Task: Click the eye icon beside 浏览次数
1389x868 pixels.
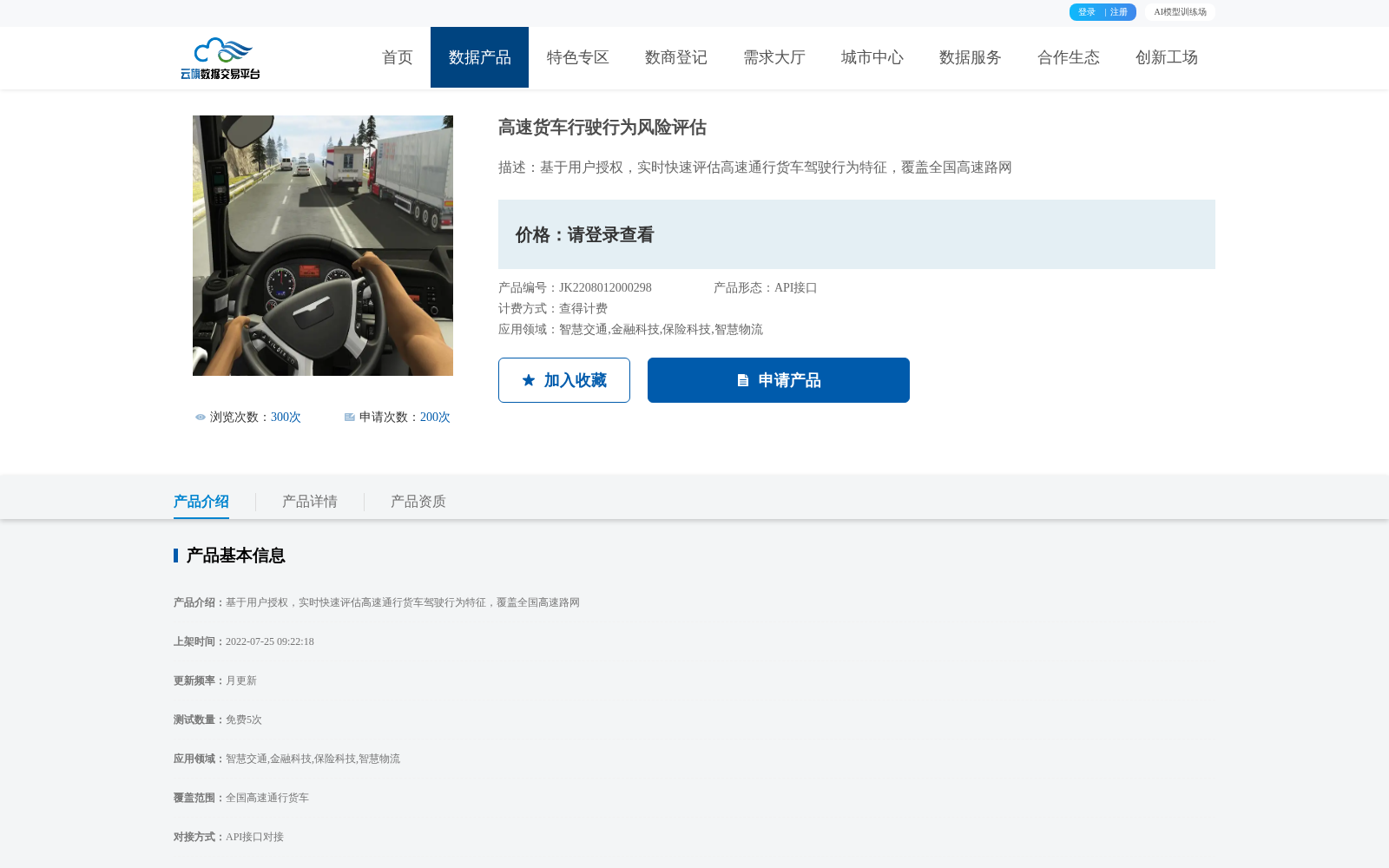Action: point(201,418)
